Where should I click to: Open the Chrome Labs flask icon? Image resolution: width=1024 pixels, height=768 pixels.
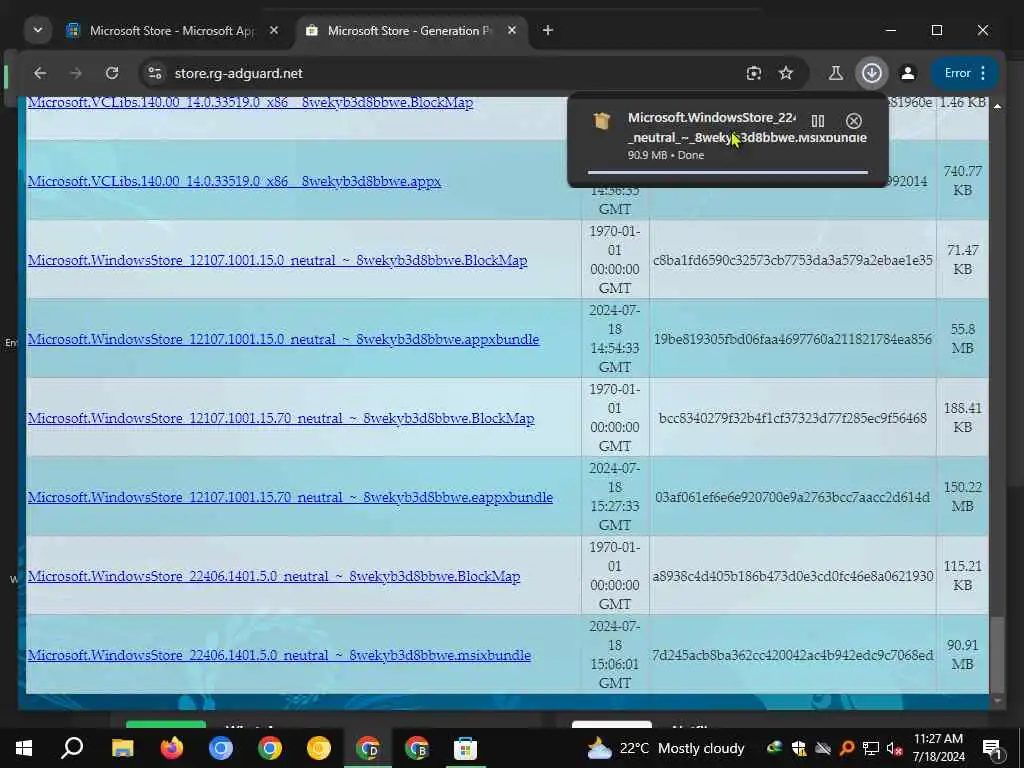click(835, 73)
